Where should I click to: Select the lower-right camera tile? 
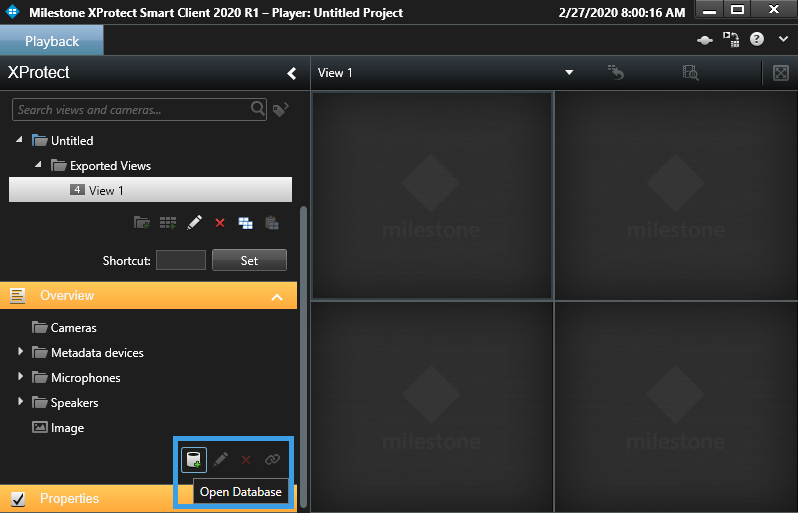[676, 407]
